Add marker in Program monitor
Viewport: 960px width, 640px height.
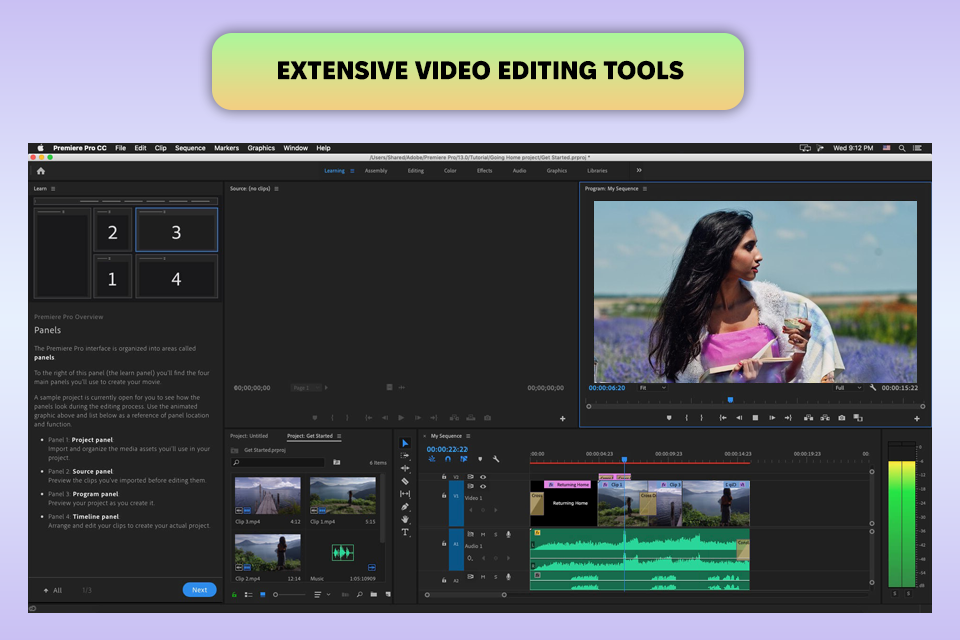[x=669, y=418]
